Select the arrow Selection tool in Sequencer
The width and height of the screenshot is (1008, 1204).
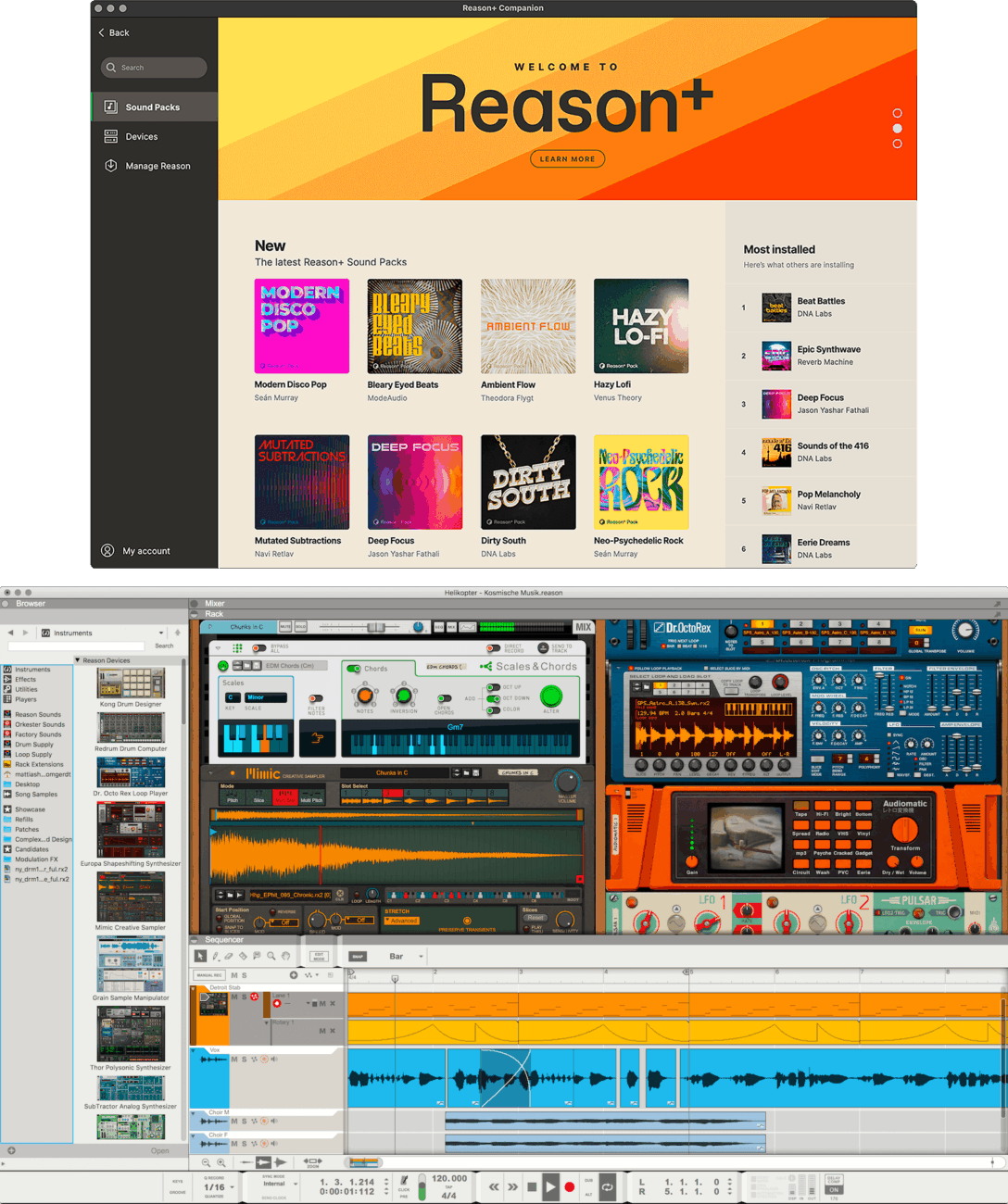(200, 956)
